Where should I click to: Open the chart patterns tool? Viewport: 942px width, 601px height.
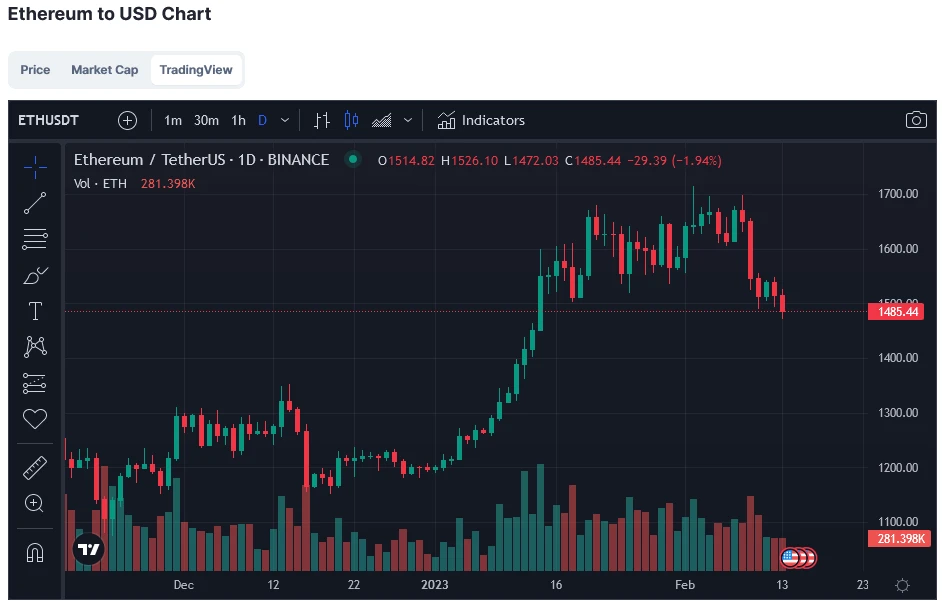pos(35,346)
